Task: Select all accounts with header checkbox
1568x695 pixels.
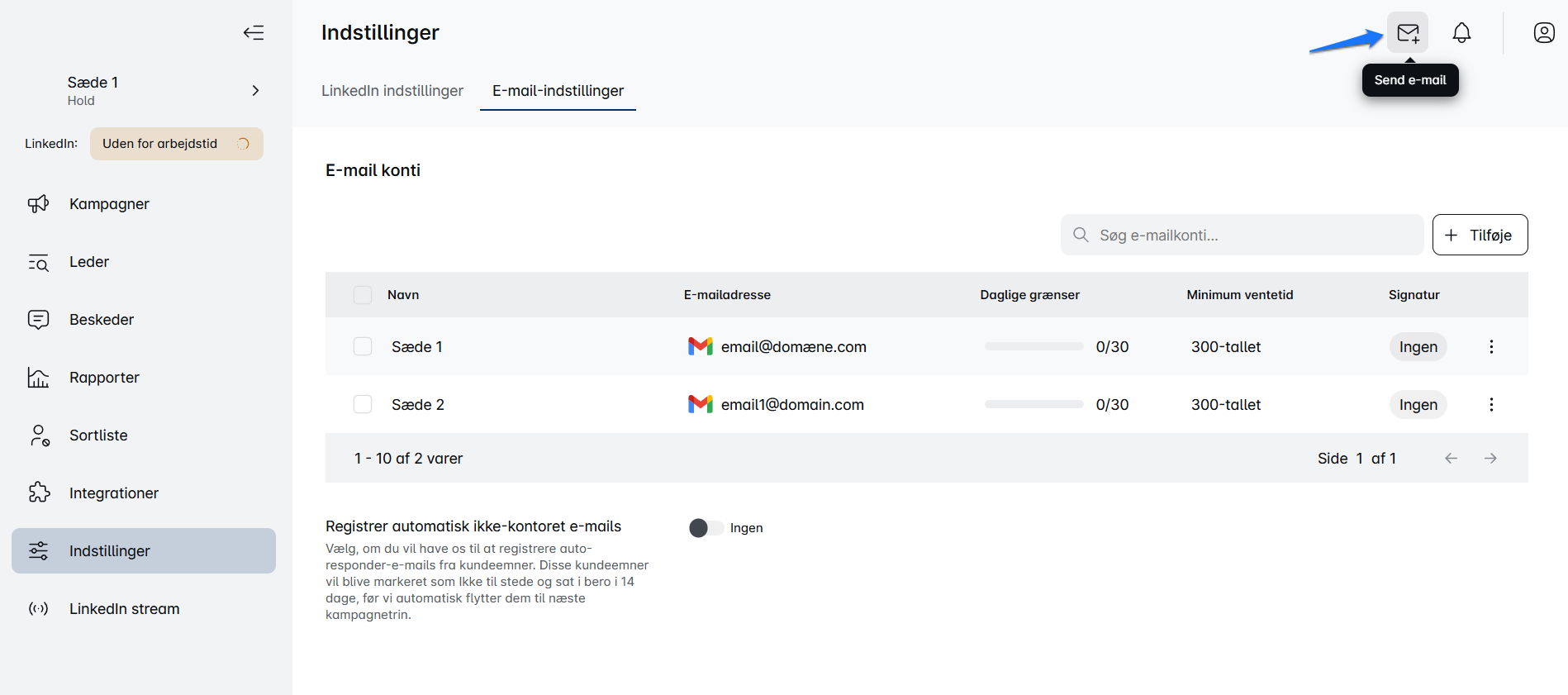Action: tap(363, 295)
